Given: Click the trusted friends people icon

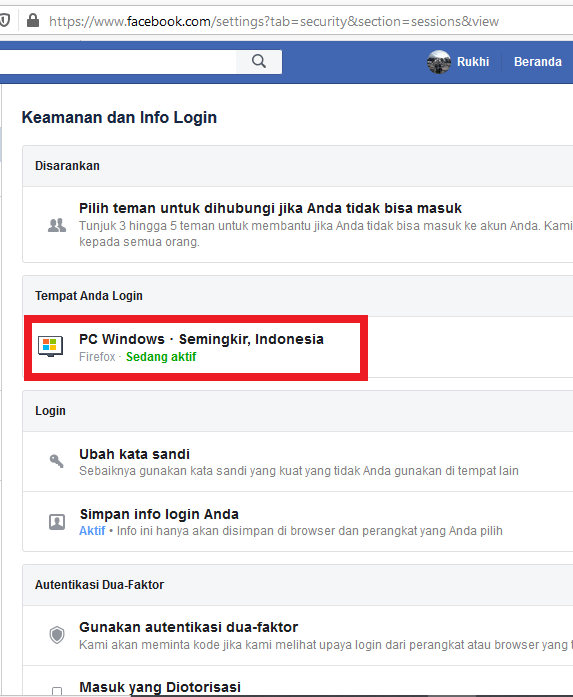Looking at the screenshot, I should pyautogui.click(x=57, y=225).
